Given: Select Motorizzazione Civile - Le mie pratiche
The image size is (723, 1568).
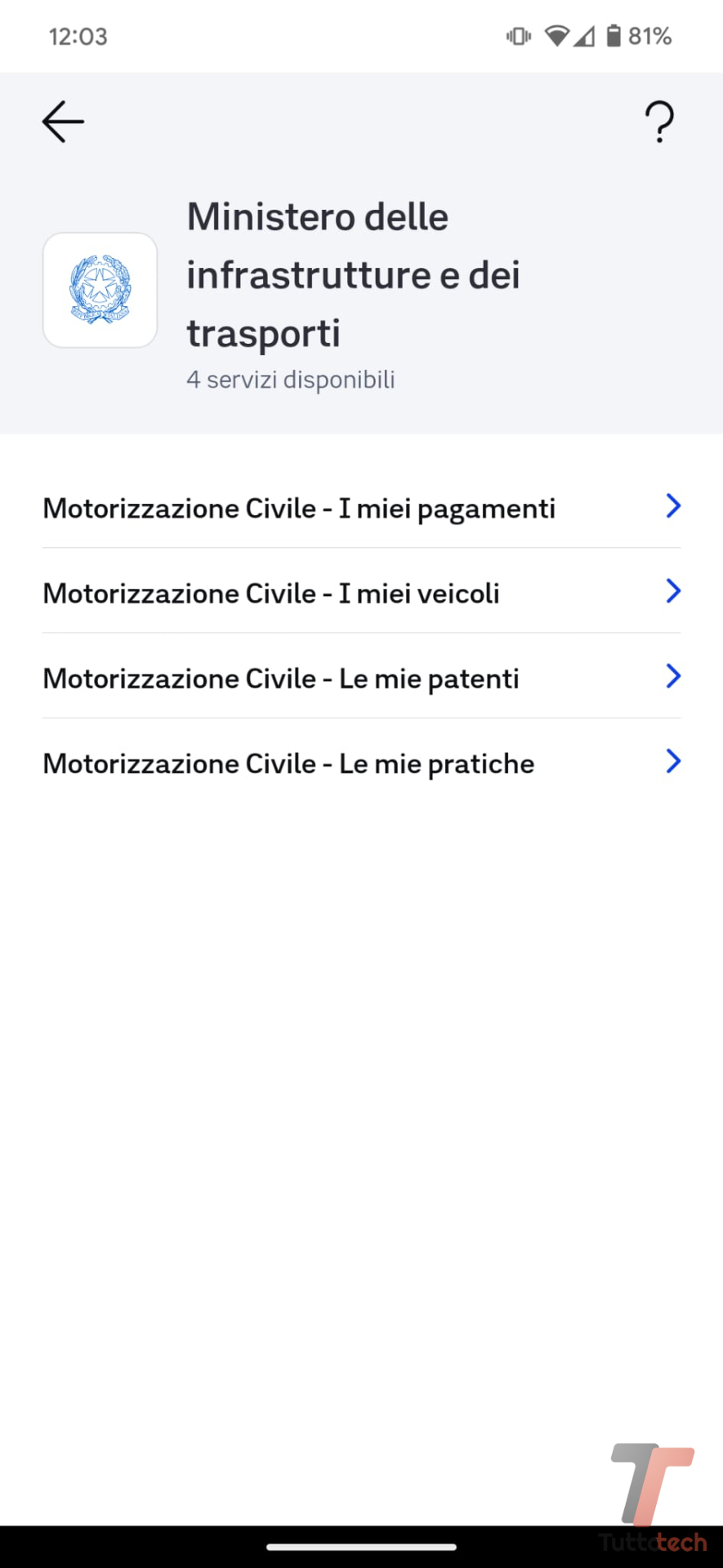Looking at the screenshot, I should [288, 763].
